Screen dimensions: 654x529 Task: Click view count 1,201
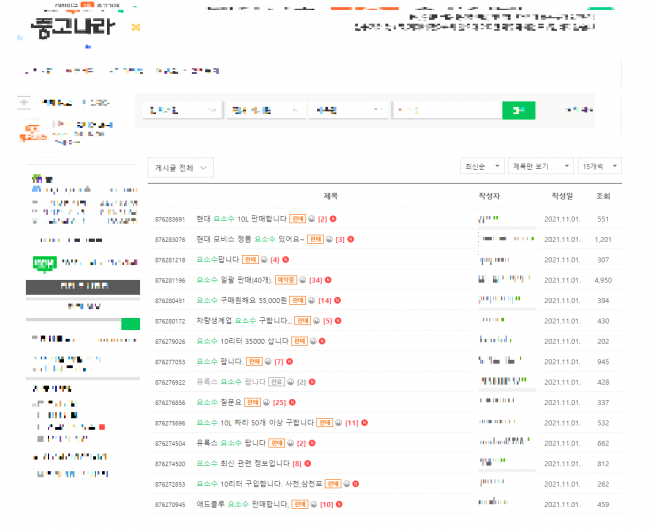[603, 239]
